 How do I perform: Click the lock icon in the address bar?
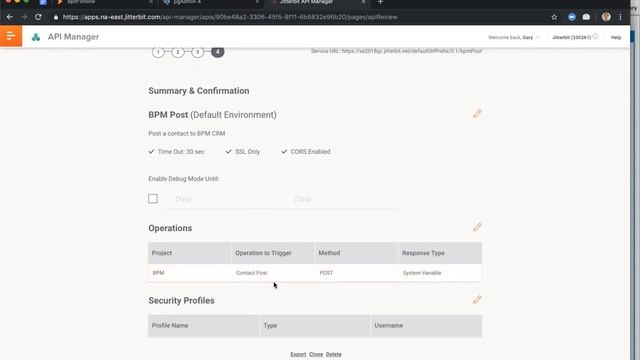56,17
